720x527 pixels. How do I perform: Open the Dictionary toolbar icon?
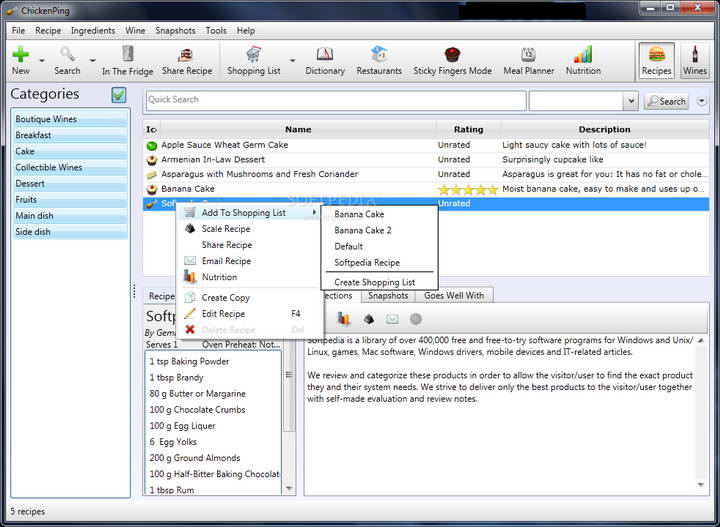click(324, 60)
